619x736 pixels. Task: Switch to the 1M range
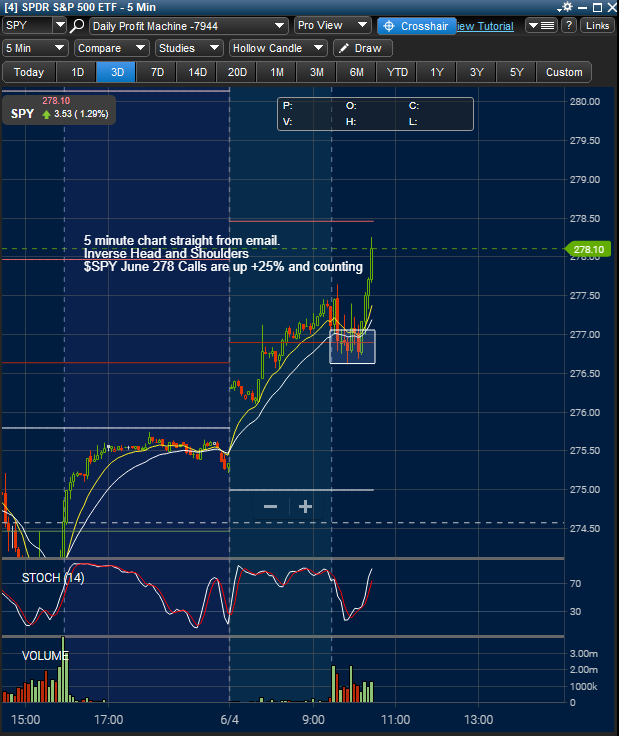tap(277, 72)
